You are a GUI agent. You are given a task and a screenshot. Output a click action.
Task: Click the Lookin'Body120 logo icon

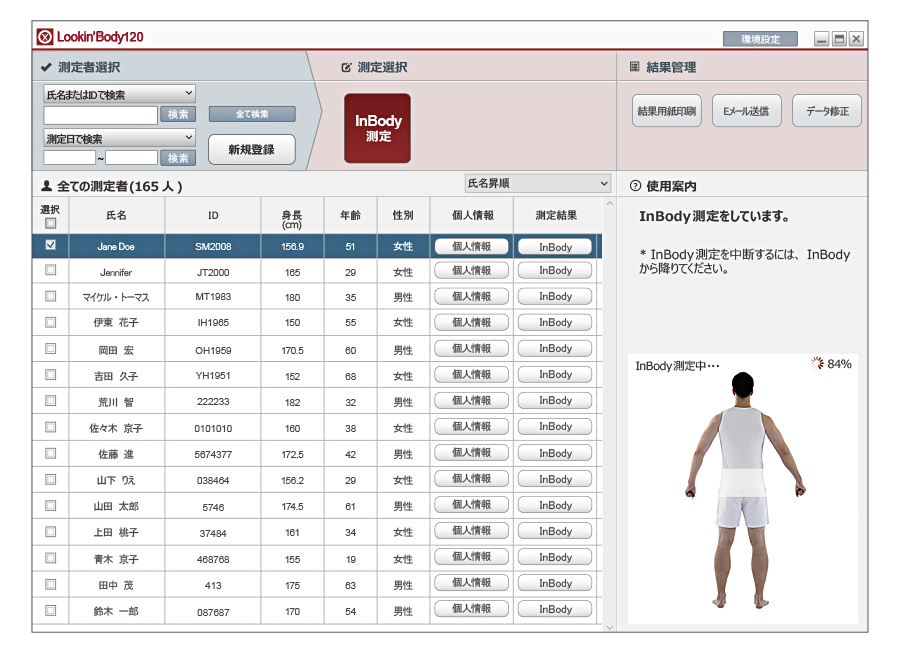click(x=45, y=37)
